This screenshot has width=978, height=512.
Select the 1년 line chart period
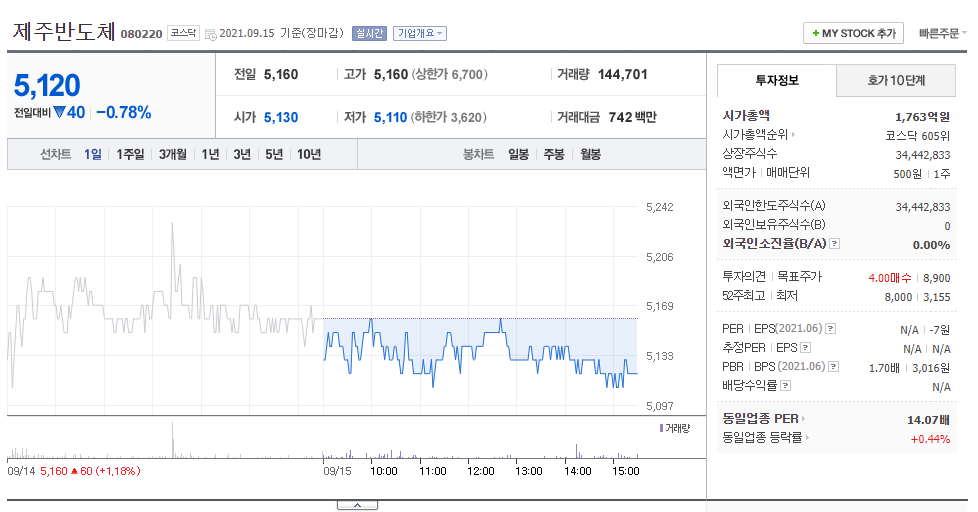coord(210,155)
